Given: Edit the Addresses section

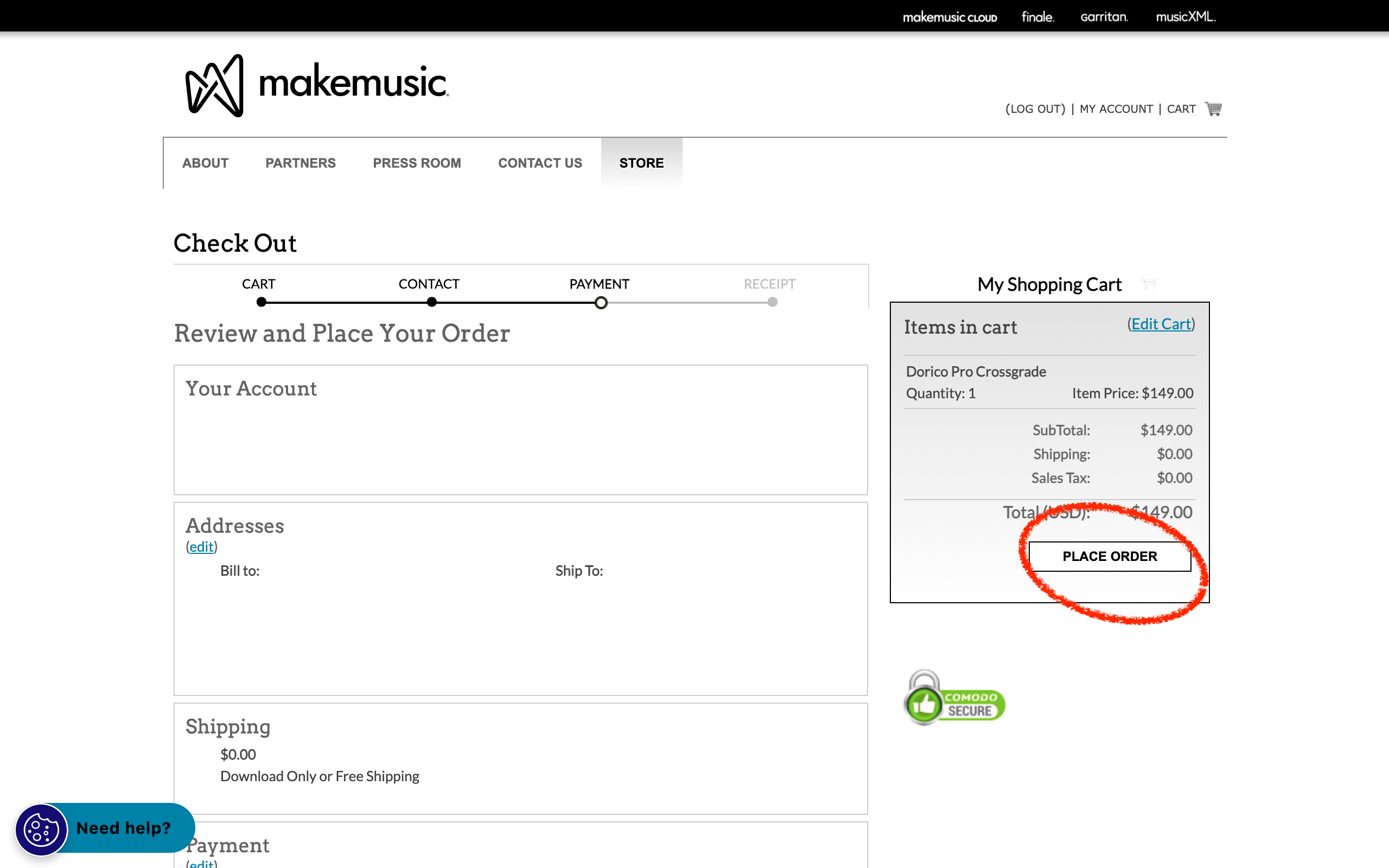Looking at the screenshot, I should pyautogui.click(x=201, y=546).
